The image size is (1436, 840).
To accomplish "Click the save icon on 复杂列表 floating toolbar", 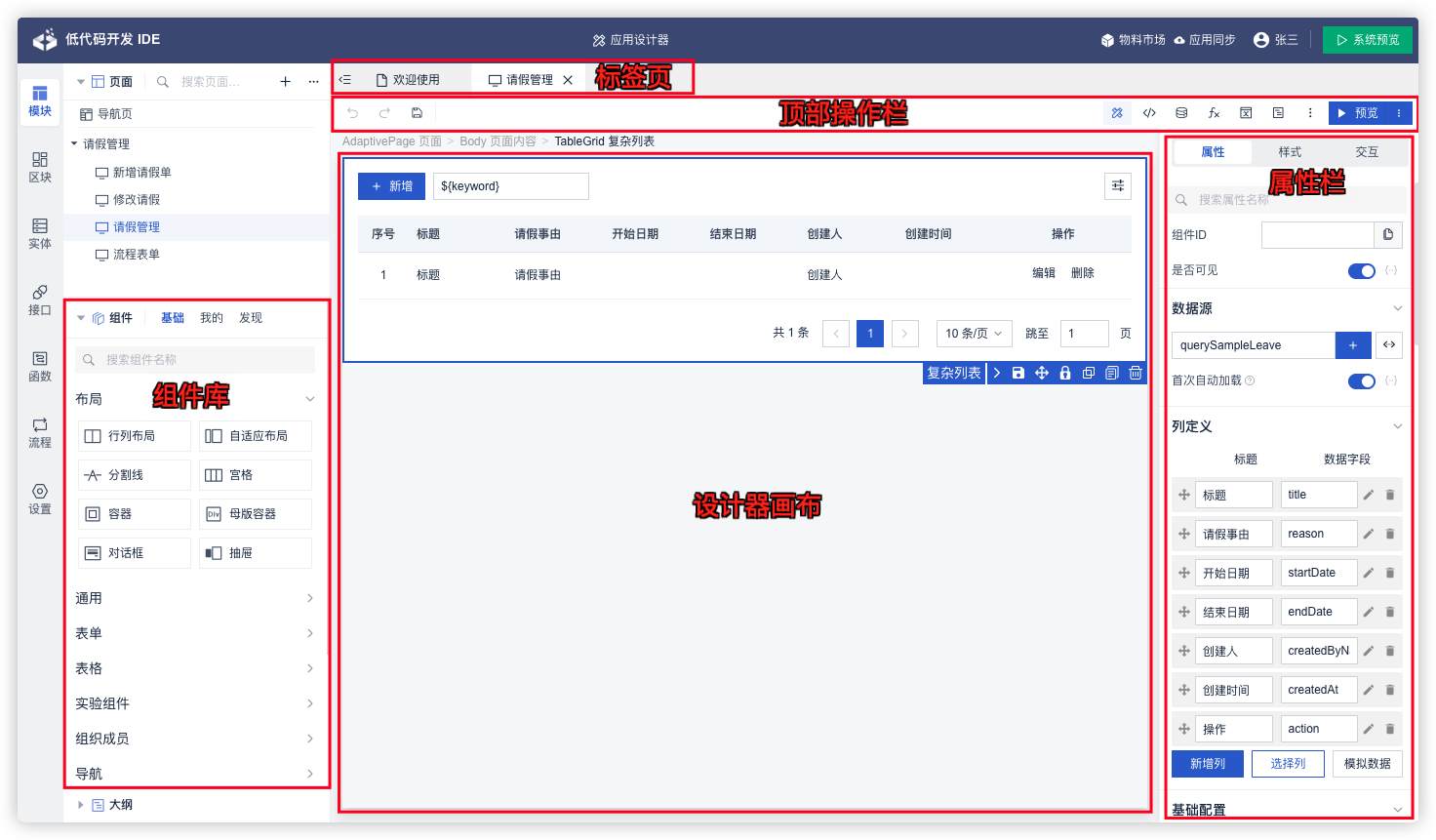I will pos(1017,373).
